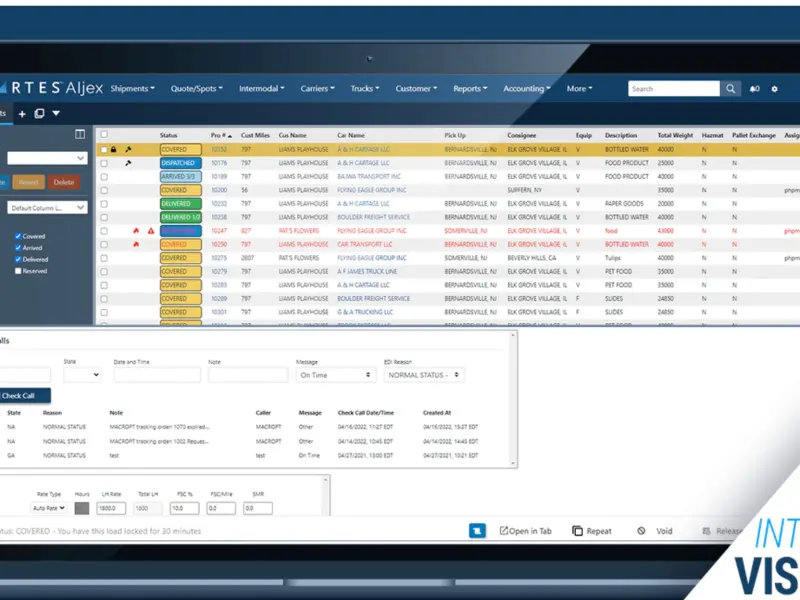Click warning triangle on Pro 10247 row
The image size is (800, 600).
tap(151, 231)
